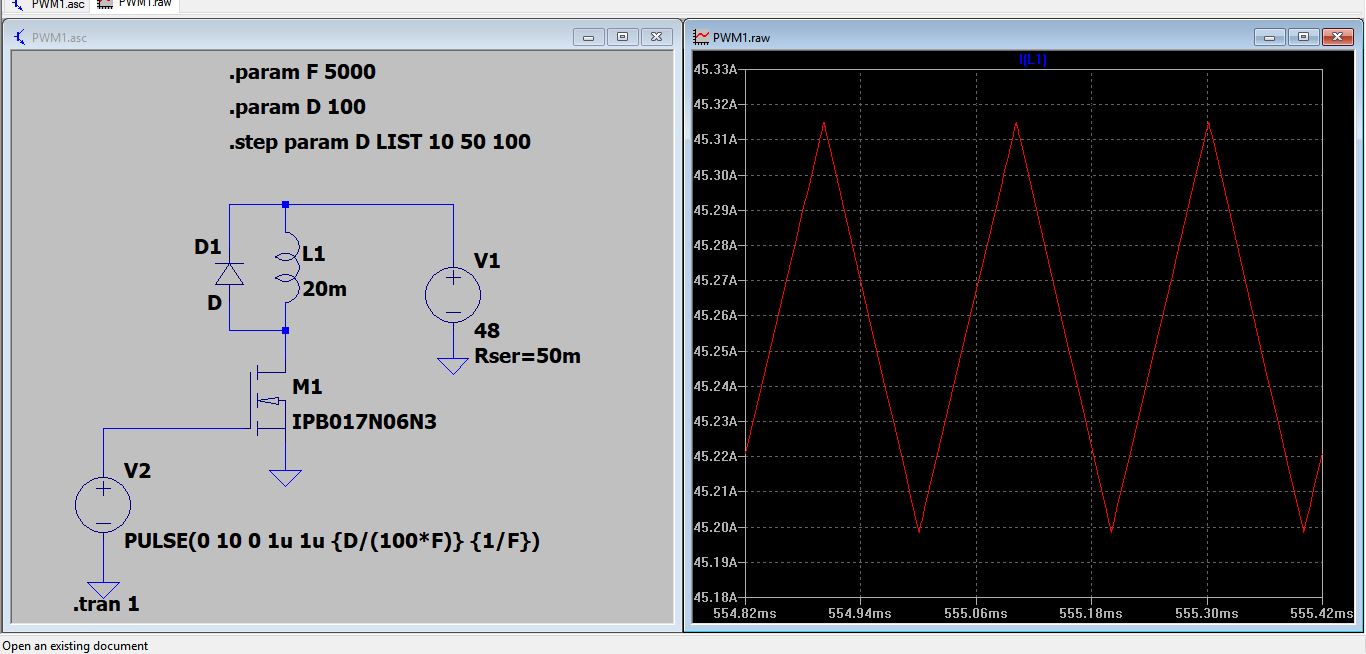The image size is (1366, 654).
Task: Switch to the PWM1.asc document tab
Action: [x=48, y=4]
